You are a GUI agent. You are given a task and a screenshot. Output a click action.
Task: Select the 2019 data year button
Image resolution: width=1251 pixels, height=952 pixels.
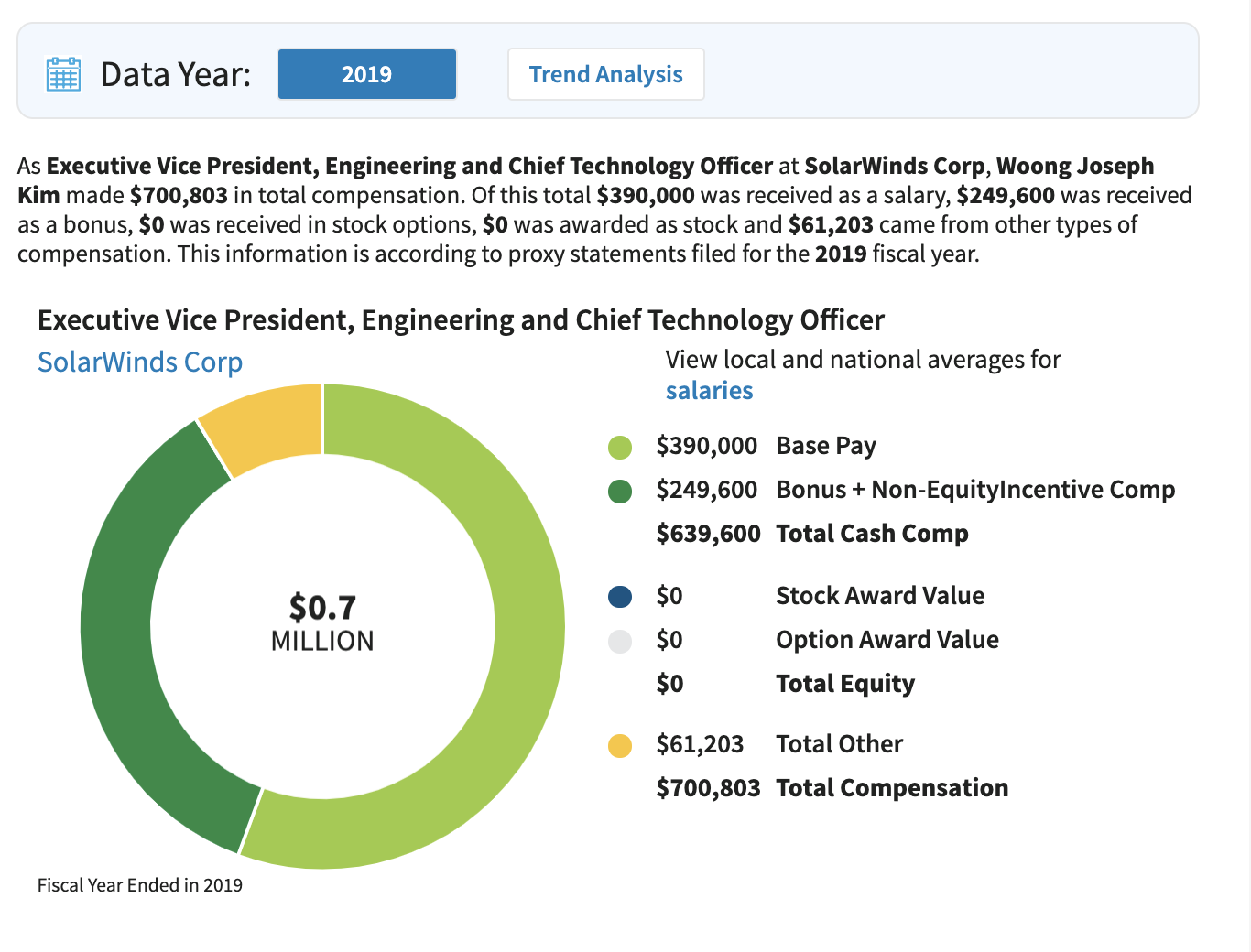tap(367, 74)
